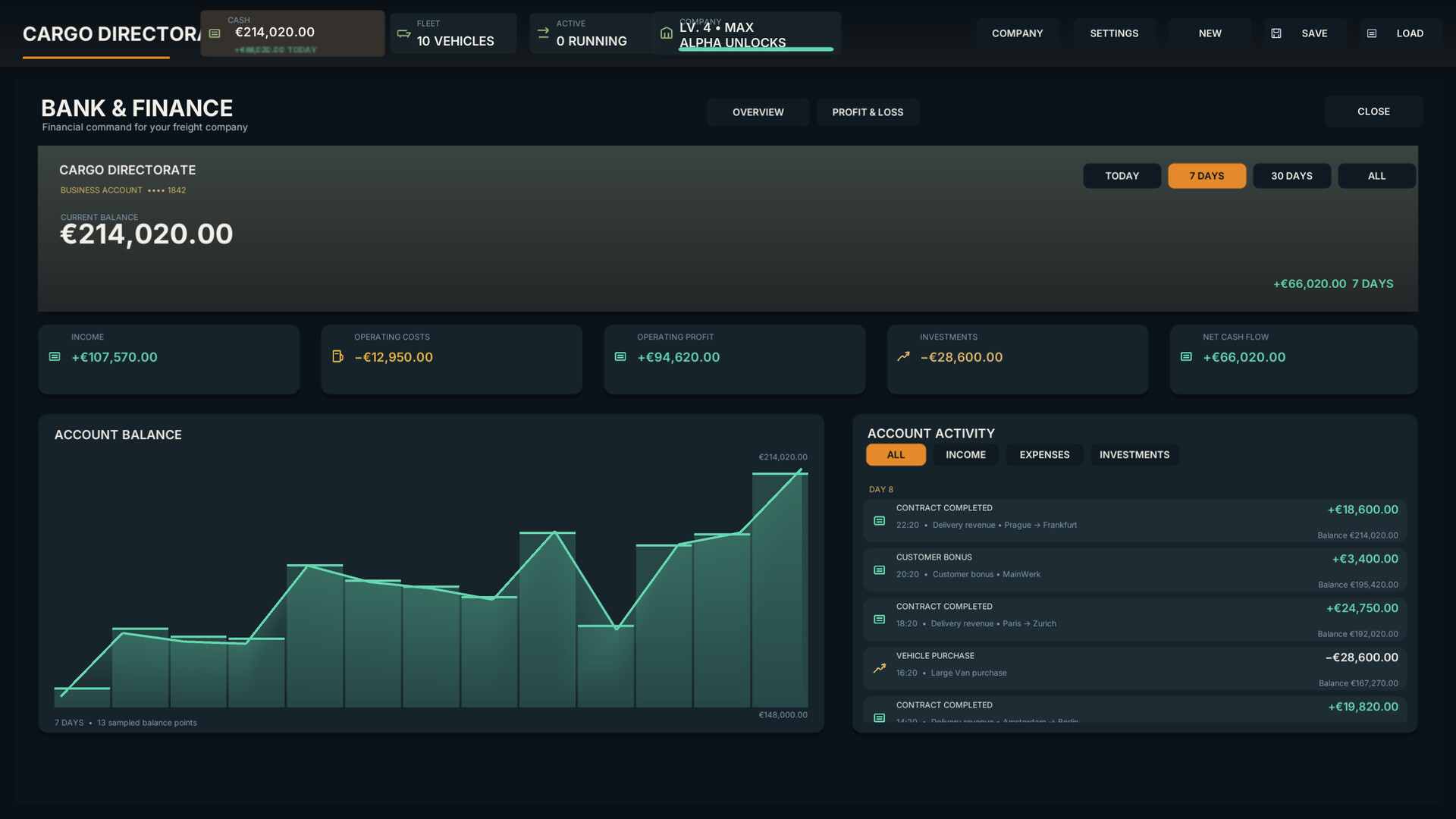Select the All time range

[1376, 176]
